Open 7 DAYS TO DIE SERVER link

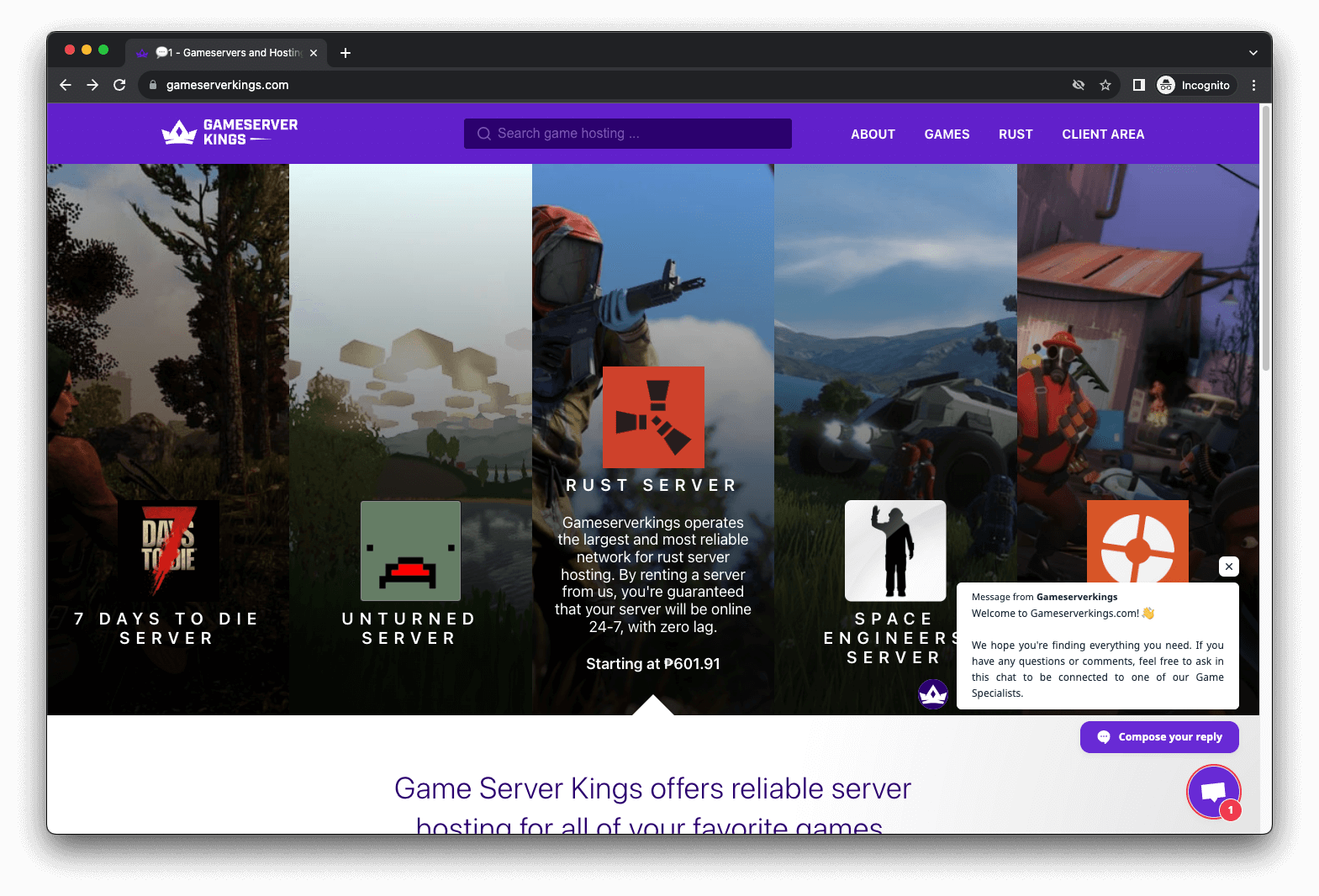tap(167, 629)
